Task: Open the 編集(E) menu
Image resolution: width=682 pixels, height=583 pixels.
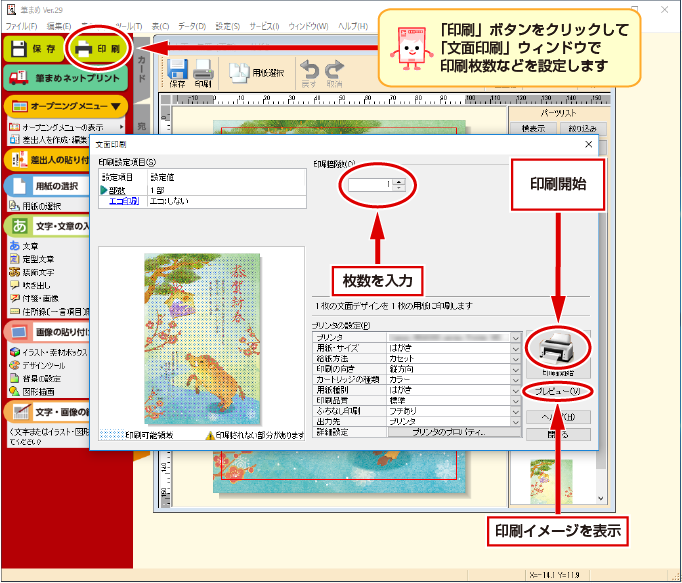Action: click(x=59, y=26)
